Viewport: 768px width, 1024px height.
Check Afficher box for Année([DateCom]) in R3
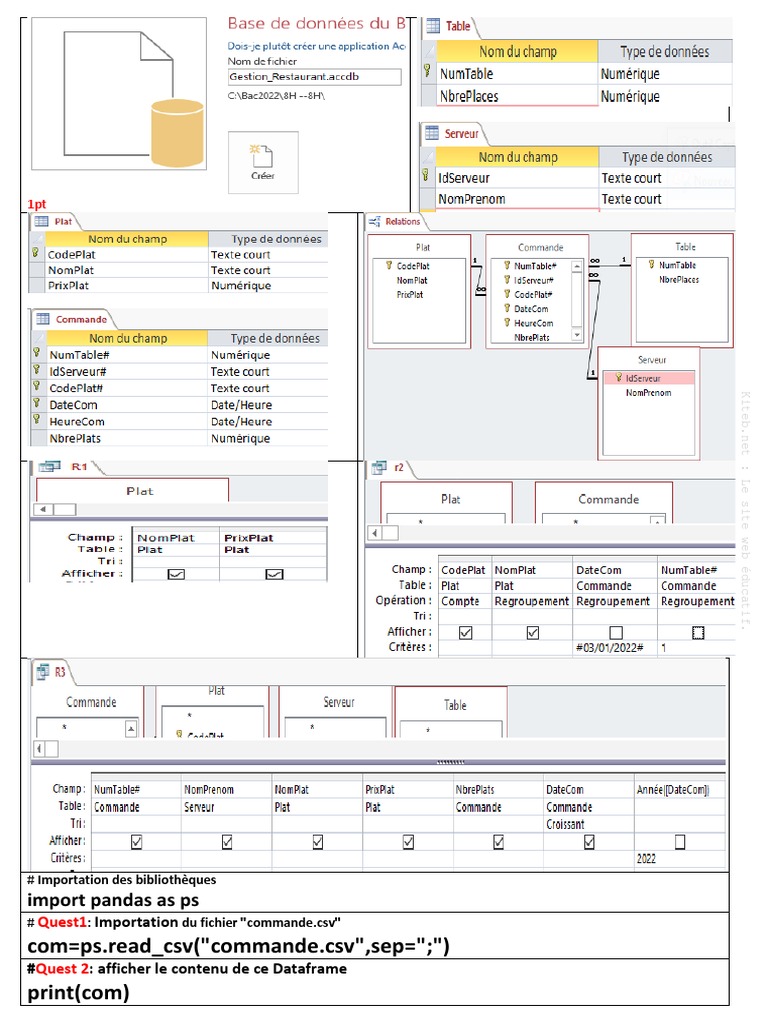pos(680,842)
